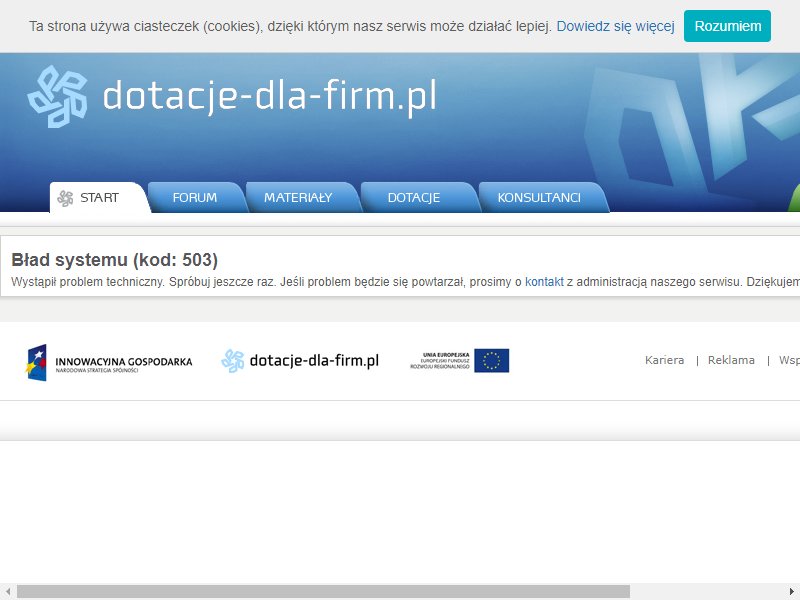
Task: Click the footer dotacje-dla-firm.pl logo
Action: click(x=300, y=361)
